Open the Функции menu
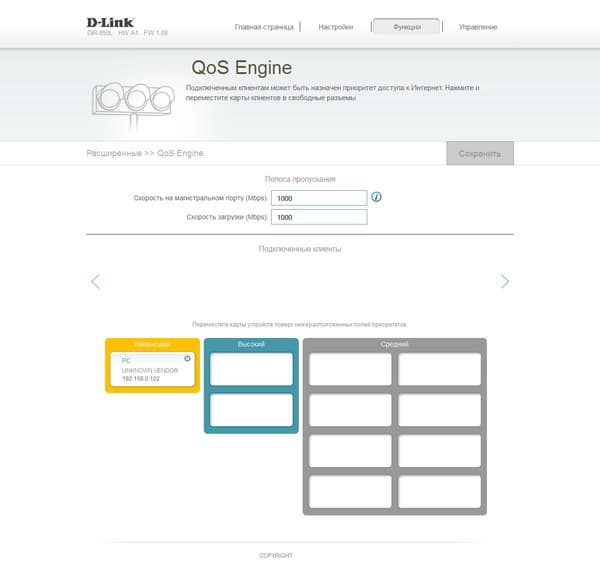The image size is (600, 561). click(405, 27)
